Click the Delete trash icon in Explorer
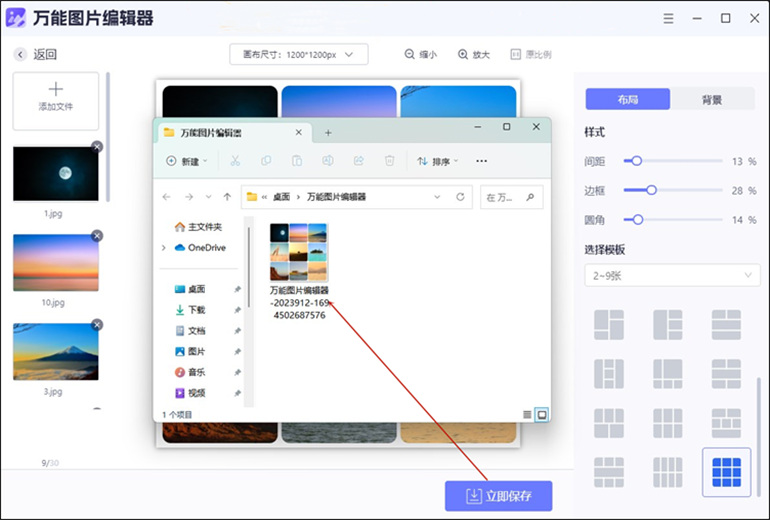This screenshot has width=770, height=520. click(389, 161)
